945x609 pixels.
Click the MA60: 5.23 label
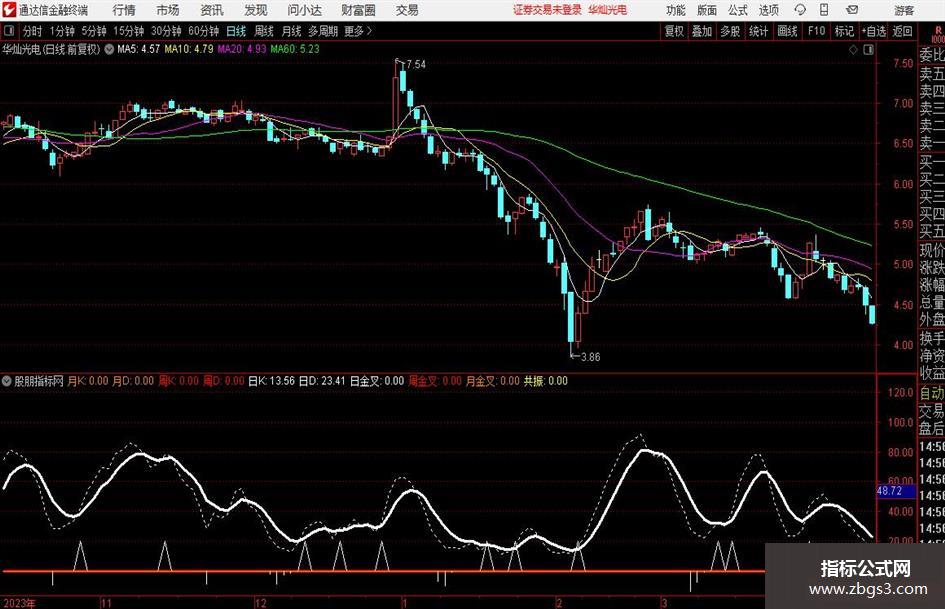pyautogui.click(x=295, y=49)
